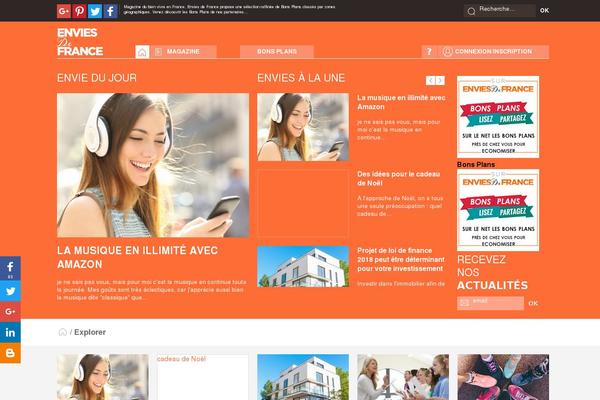Submit search with the top OK button

click(x=545, y=11)
